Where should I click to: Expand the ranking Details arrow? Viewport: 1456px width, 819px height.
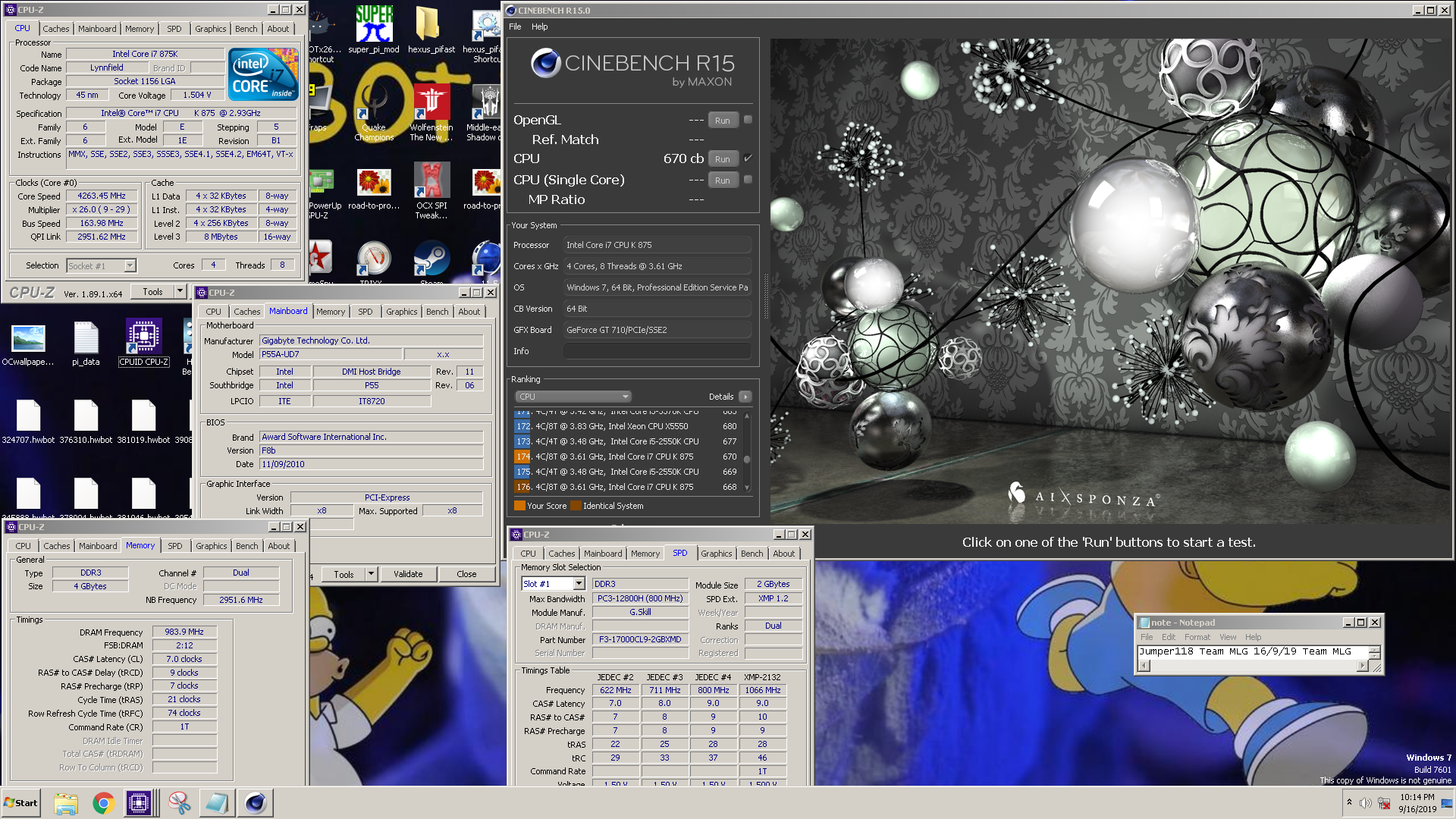point(745,397)
